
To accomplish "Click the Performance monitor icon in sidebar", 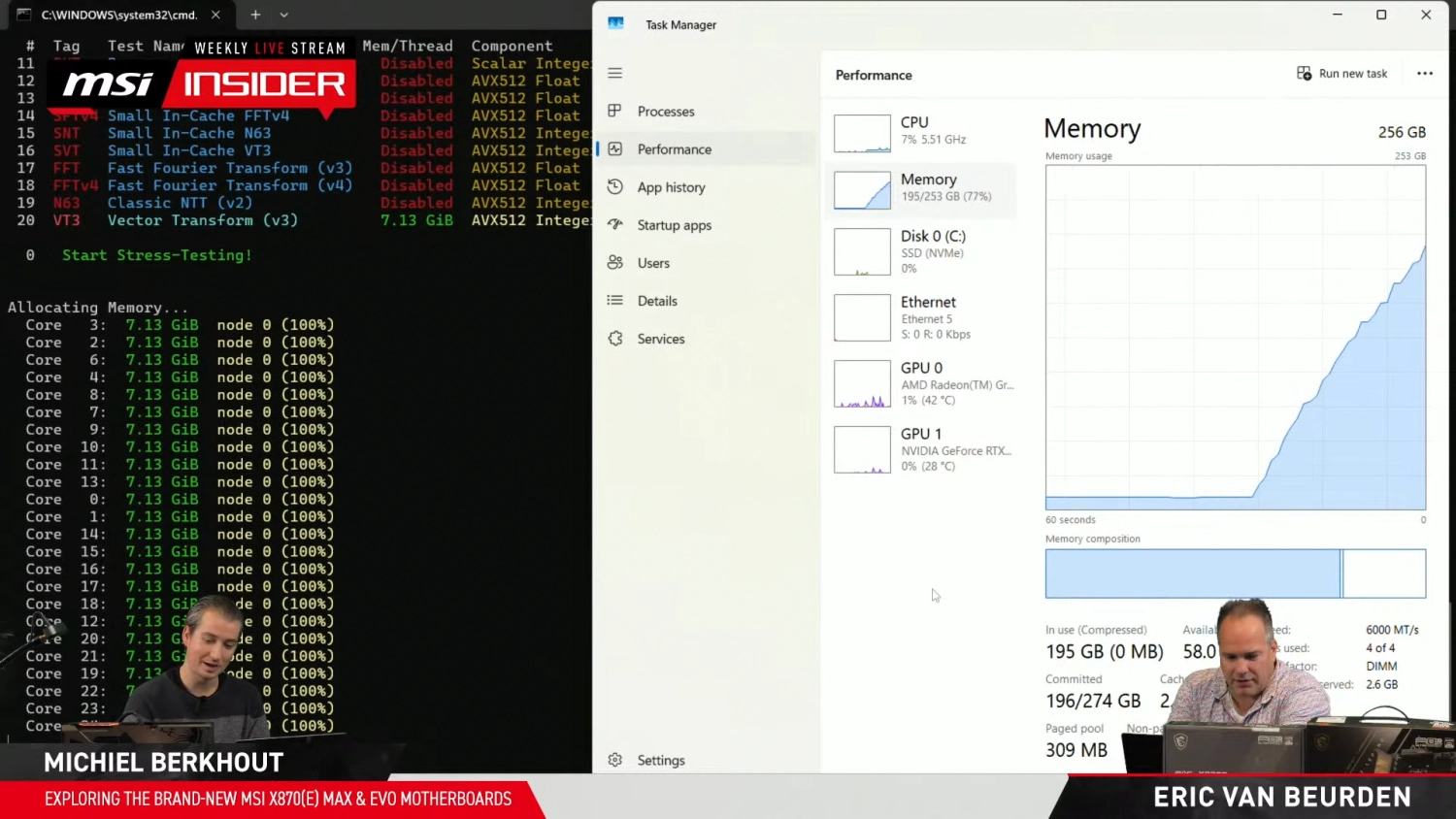I will [x=614, y=149].
